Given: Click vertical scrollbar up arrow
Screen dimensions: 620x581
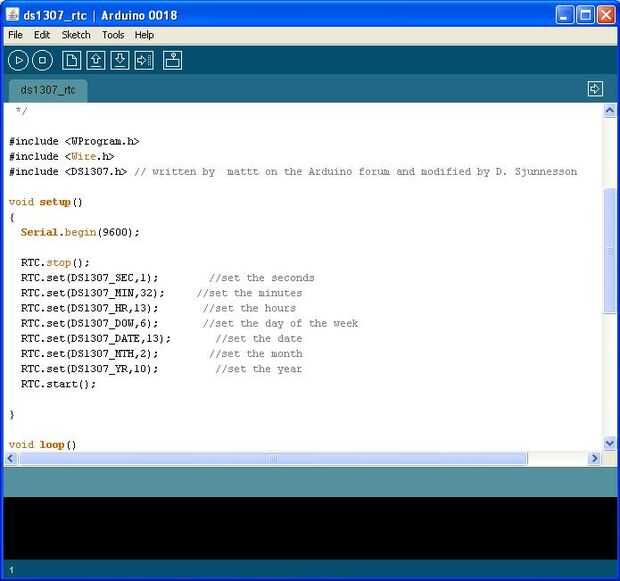Looking at the screenshot, I should (x=610, y=110).
